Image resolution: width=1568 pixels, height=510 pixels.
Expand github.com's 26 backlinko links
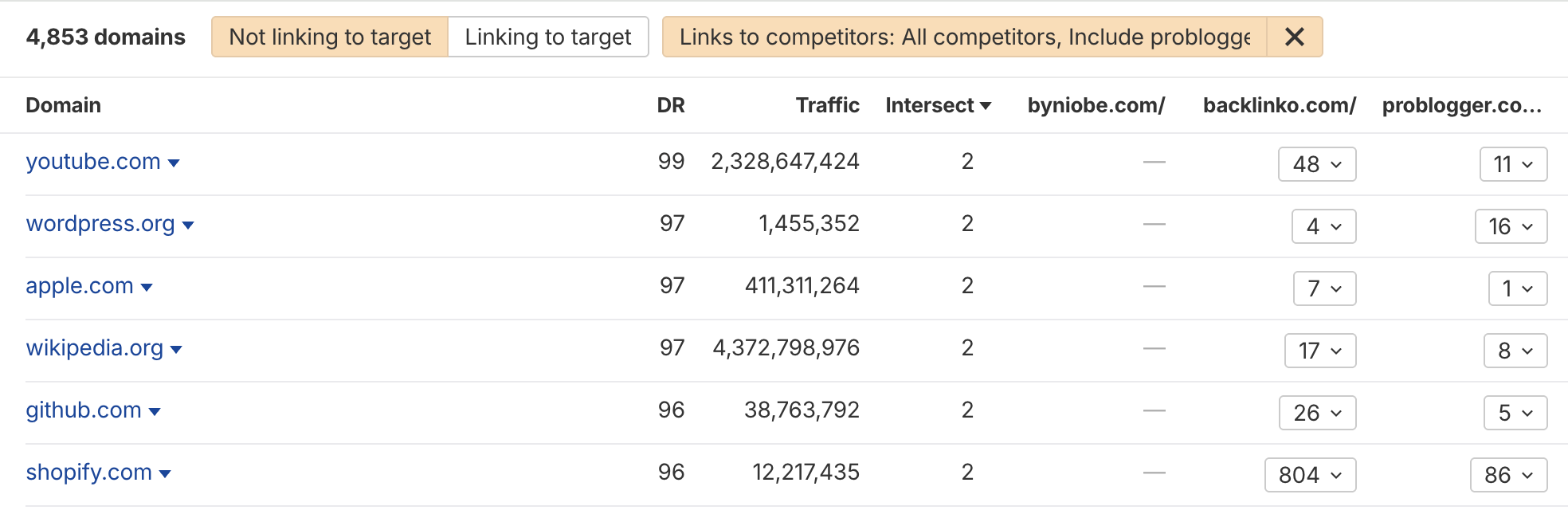(1317, 413)
